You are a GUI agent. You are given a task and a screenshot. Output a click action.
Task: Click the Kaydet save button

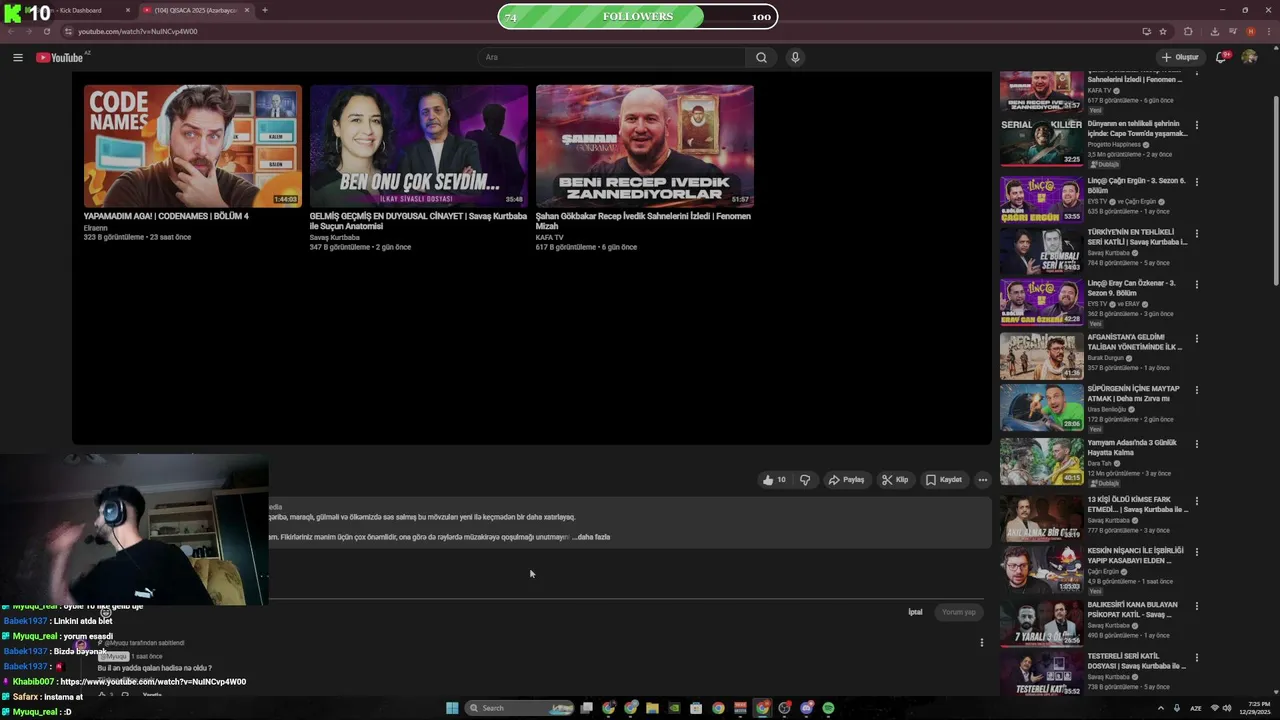click(x=944, y=480)
